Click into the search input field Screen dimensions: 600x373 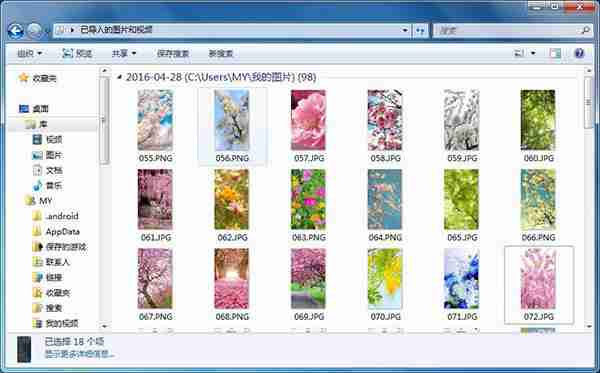click(508, 30)
